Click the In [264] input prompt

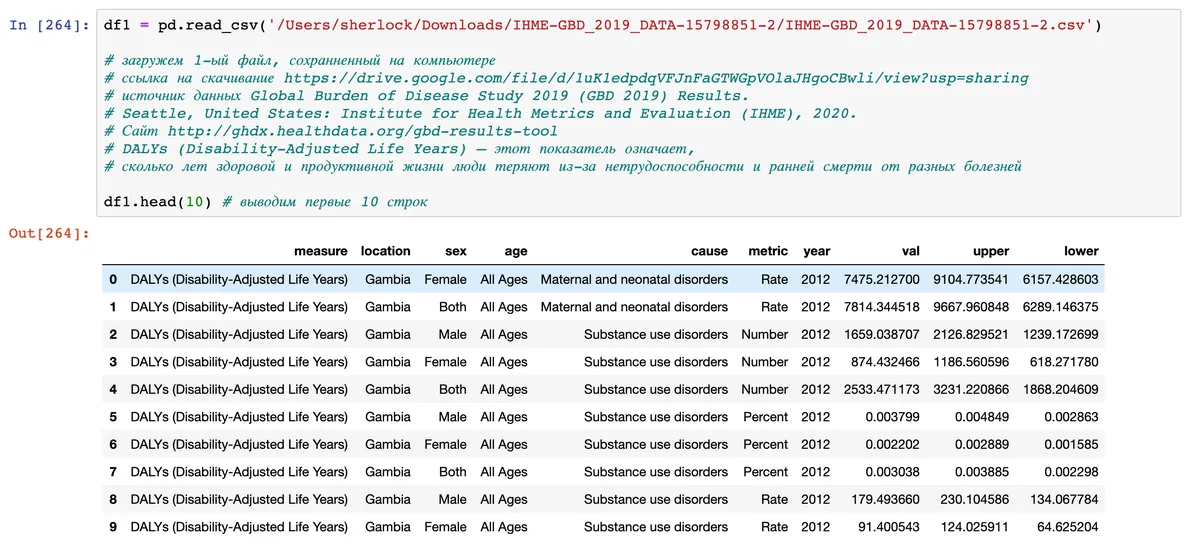[x=49, y=24]
